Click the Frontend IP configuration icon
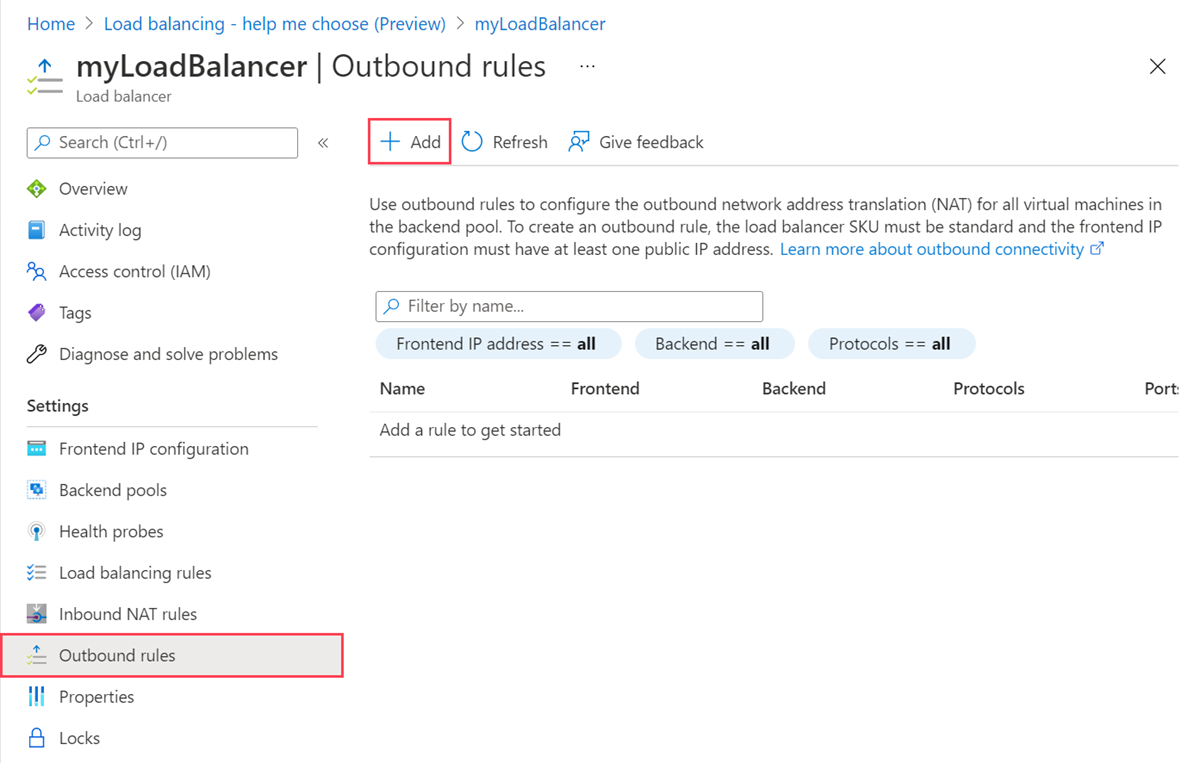 pos(37,449)
